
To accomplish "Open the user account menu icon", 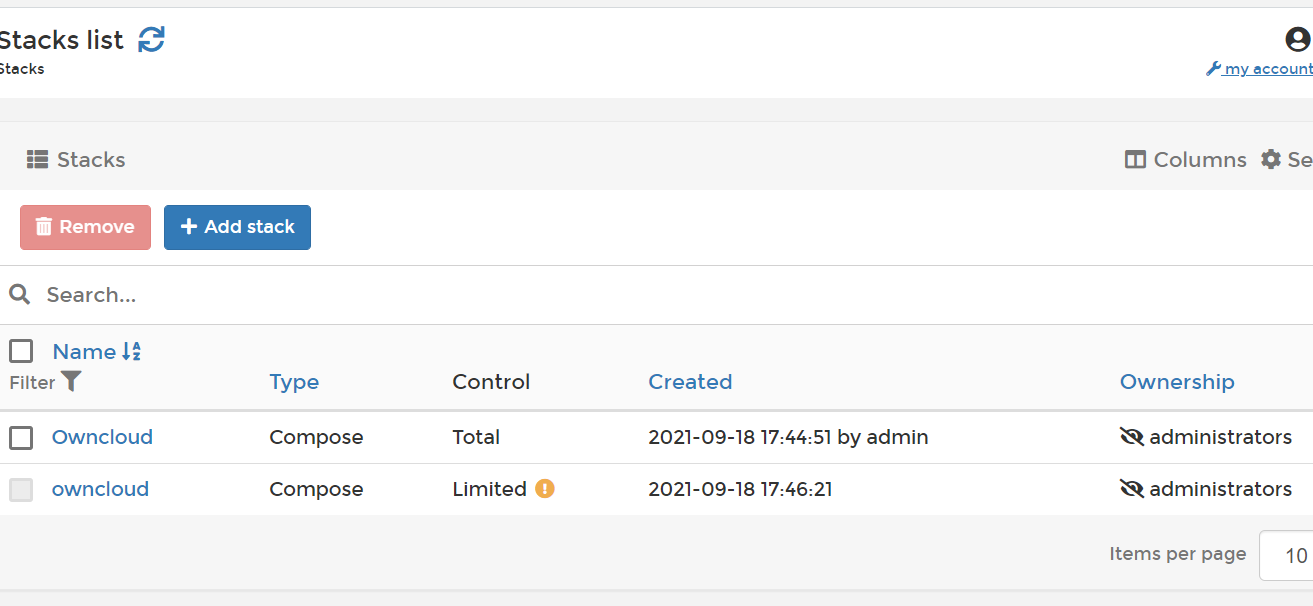I will tap(1296, 39).
